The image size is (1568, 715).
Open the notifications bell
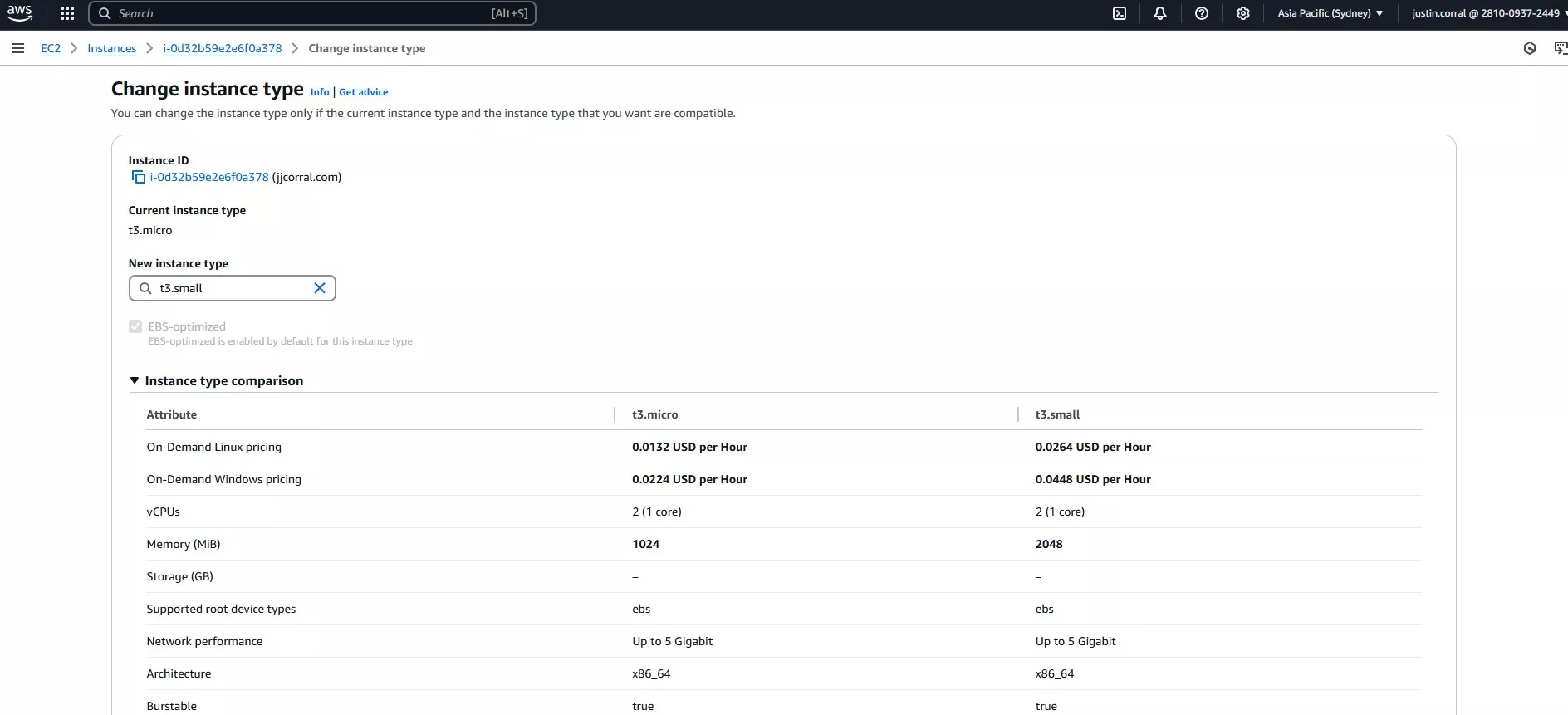pos(1160,13)
